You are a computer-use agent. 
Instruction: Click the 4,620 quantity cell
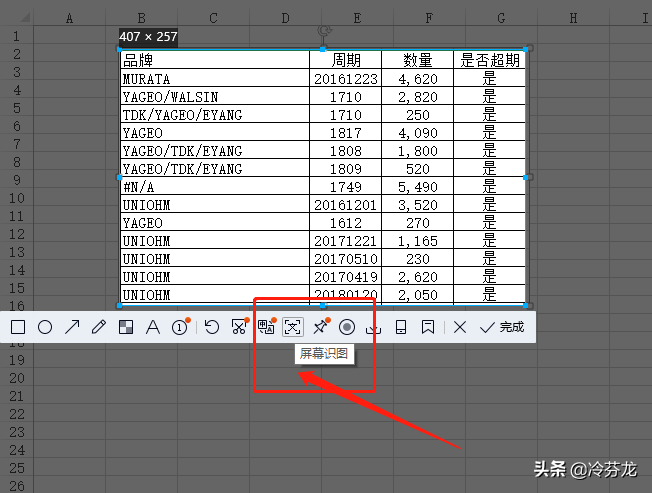point(417,79)
